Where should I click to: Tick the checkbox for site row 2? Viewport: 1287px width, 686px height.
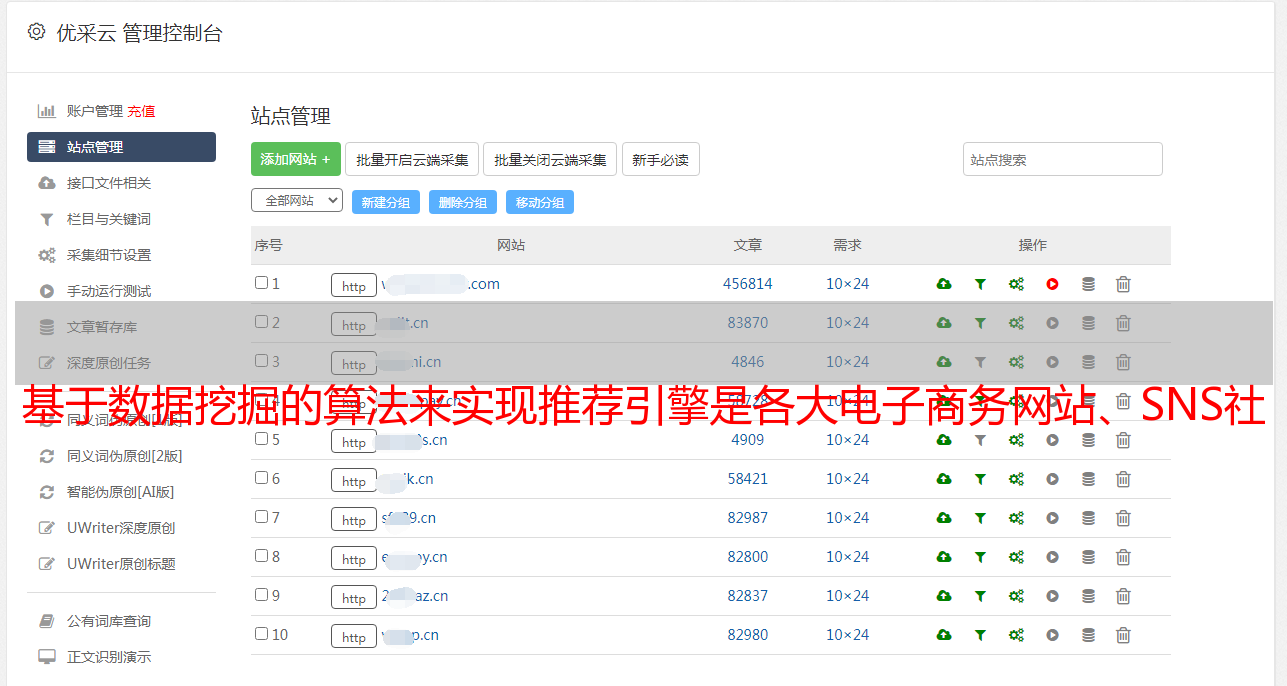tap(261, 322)
